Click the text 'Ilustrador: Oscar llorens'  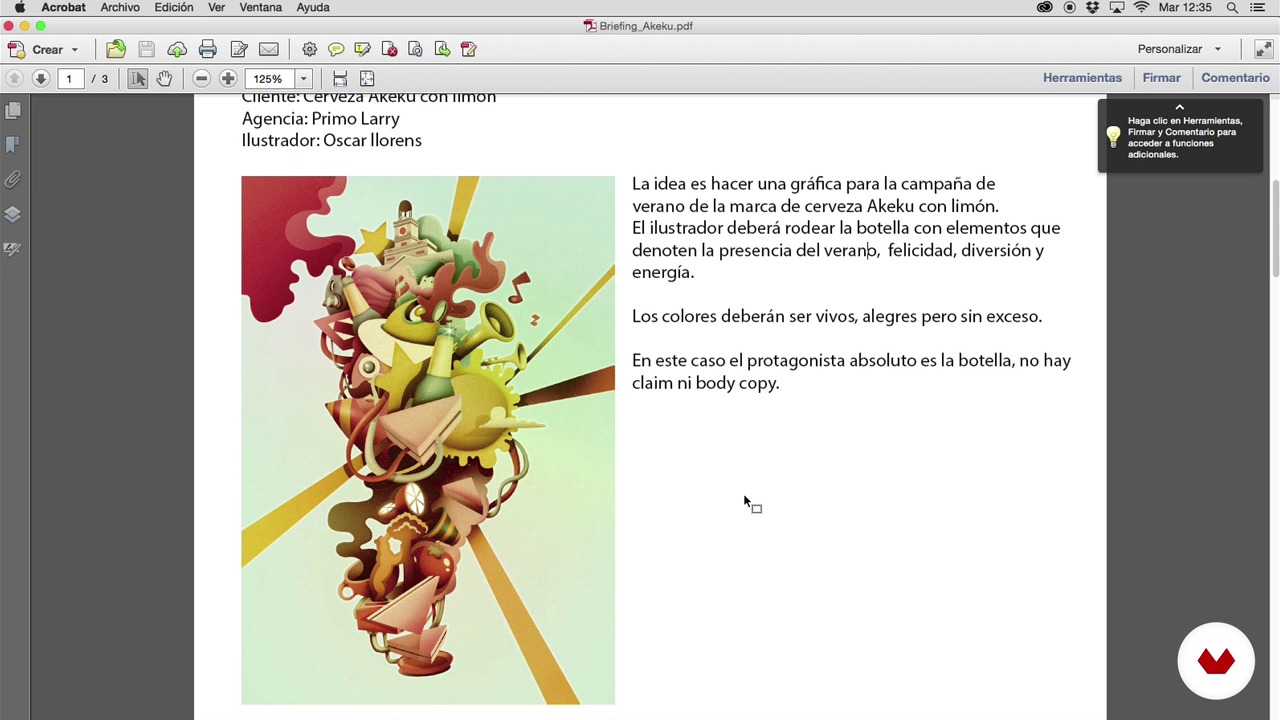click(331, 140)
